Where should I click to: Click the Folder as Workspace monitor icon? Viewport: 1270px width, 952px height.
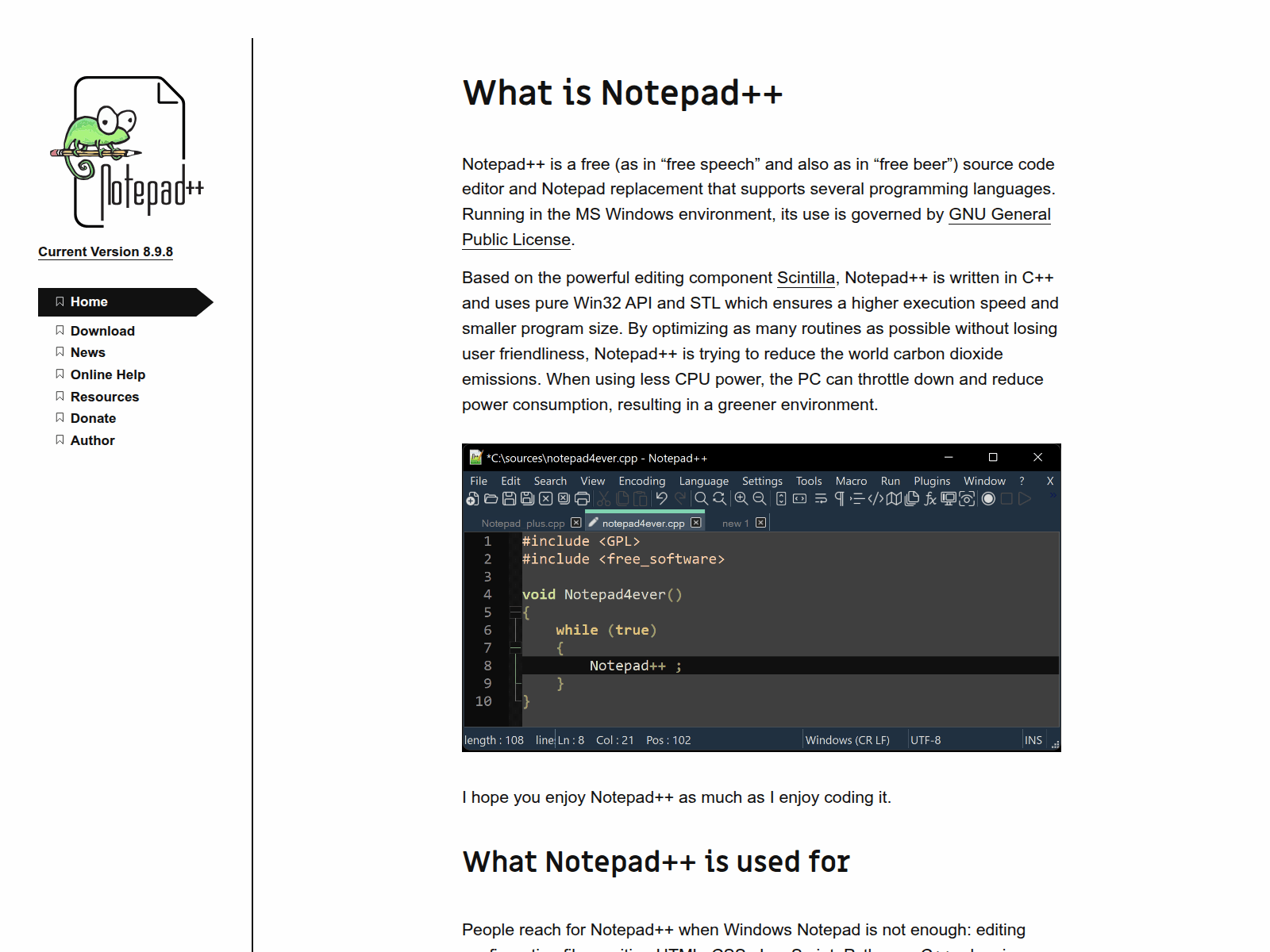click(949, 498)
